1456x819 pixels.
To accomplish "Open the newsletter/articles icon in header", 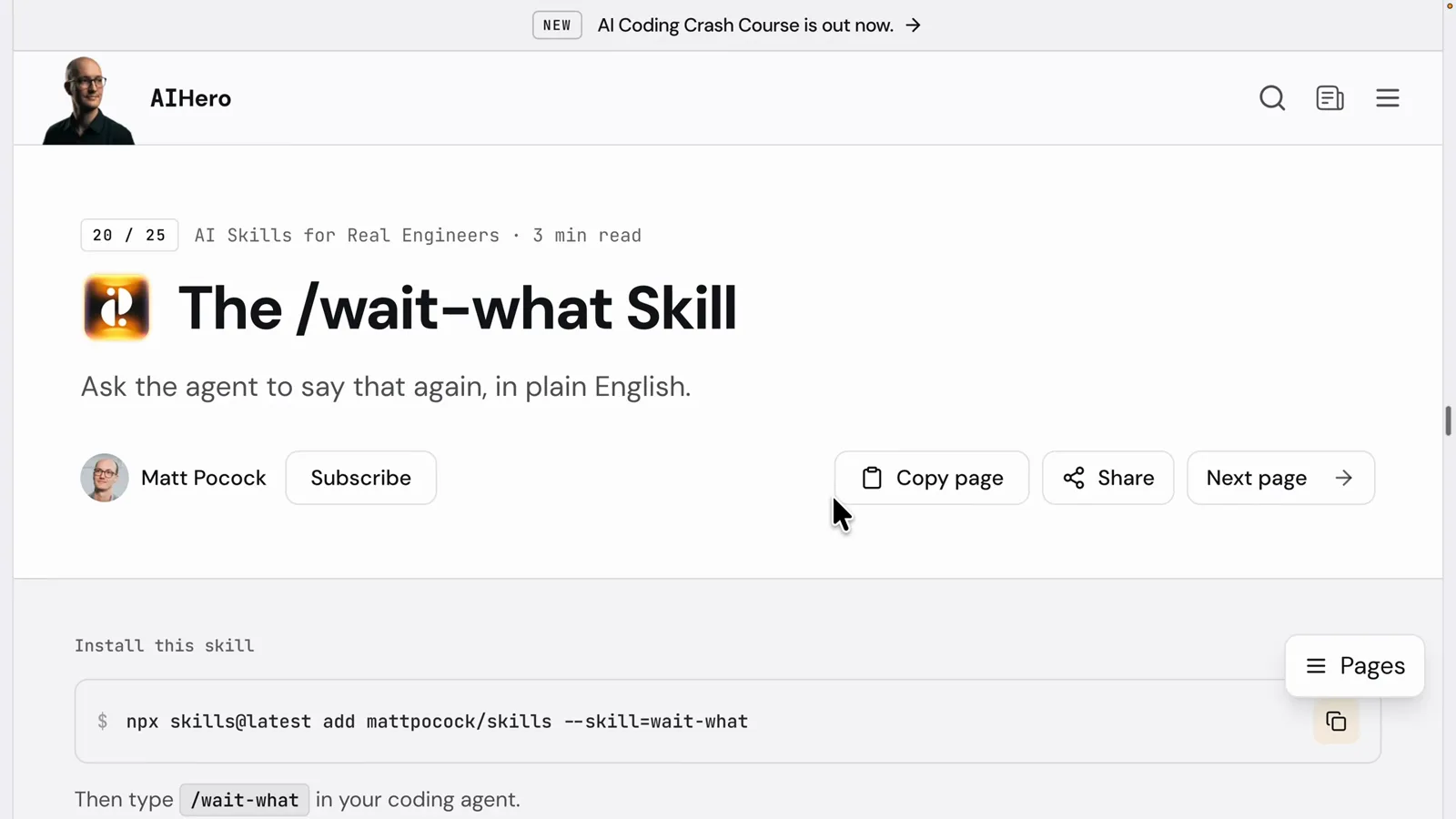I will 1330,98.
